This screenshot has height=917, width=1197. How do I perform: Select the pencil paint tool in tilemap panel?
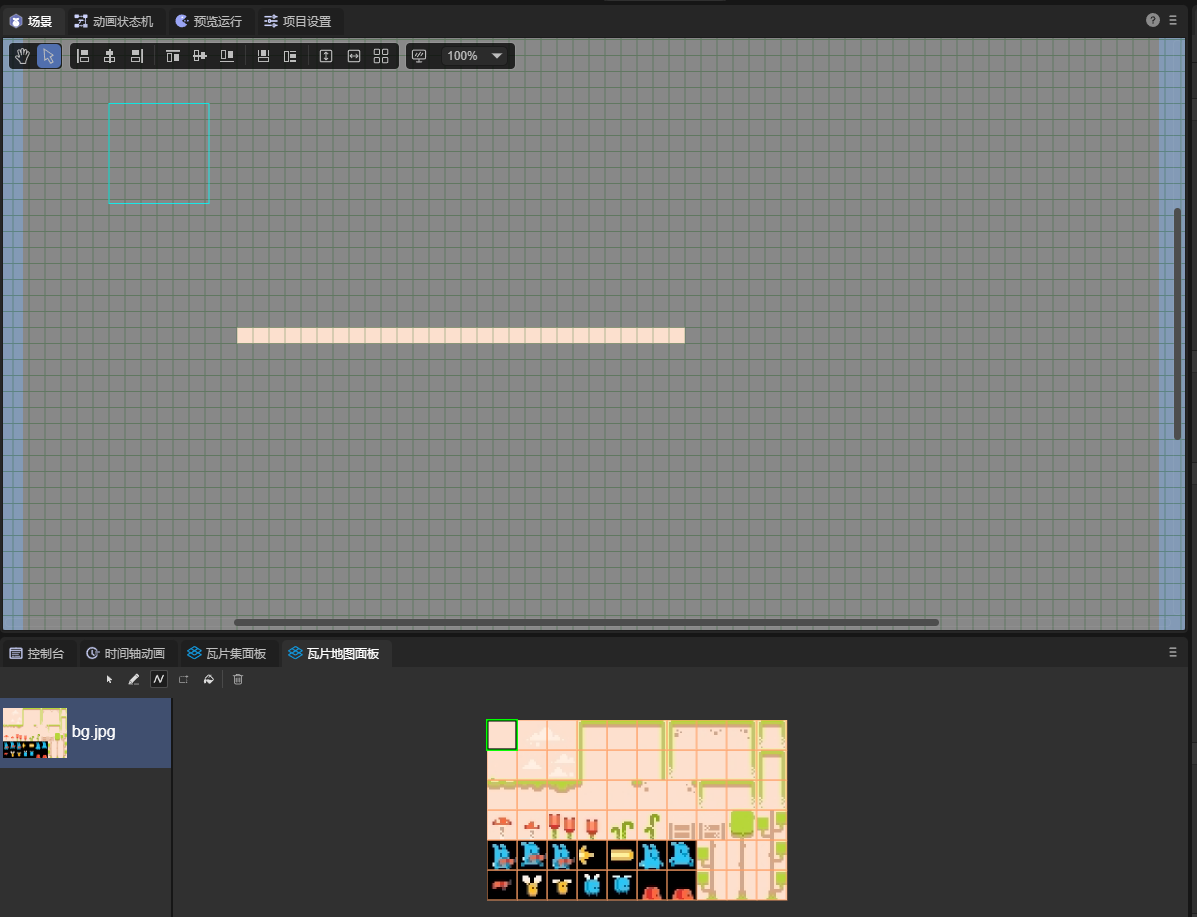click(134, 679)
